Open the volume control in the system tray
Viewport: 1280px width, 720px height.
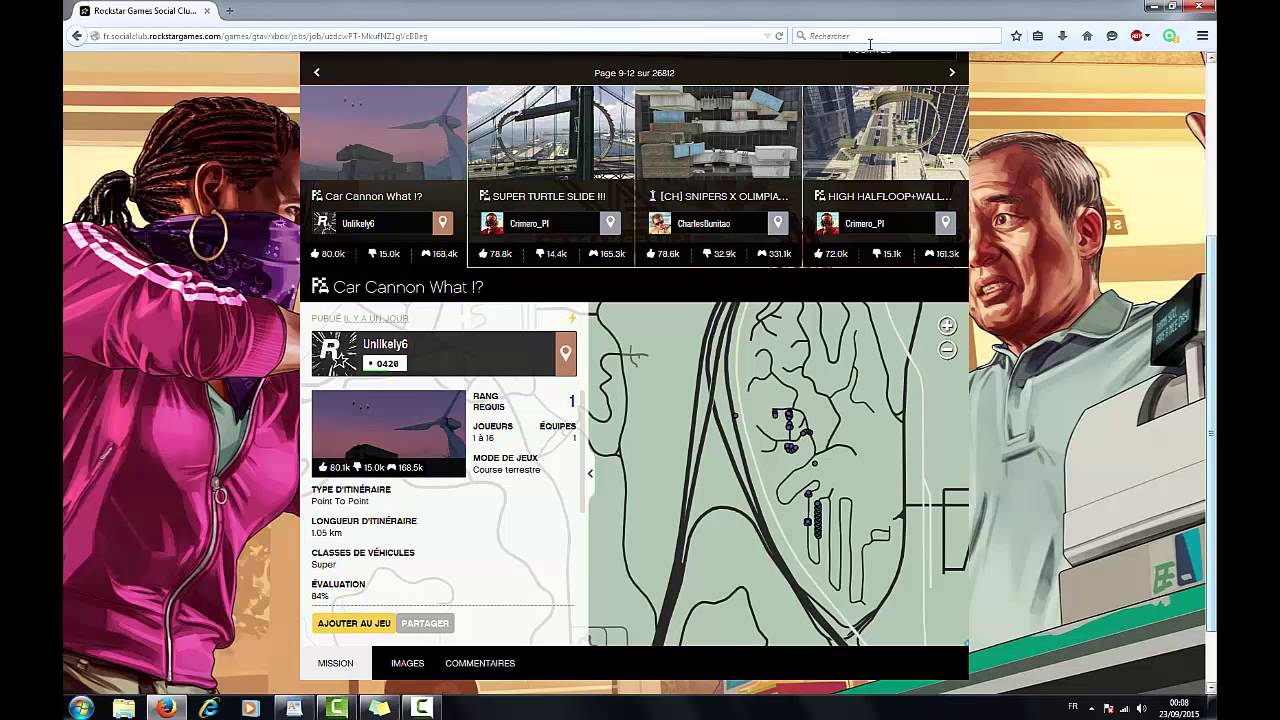1142,708
